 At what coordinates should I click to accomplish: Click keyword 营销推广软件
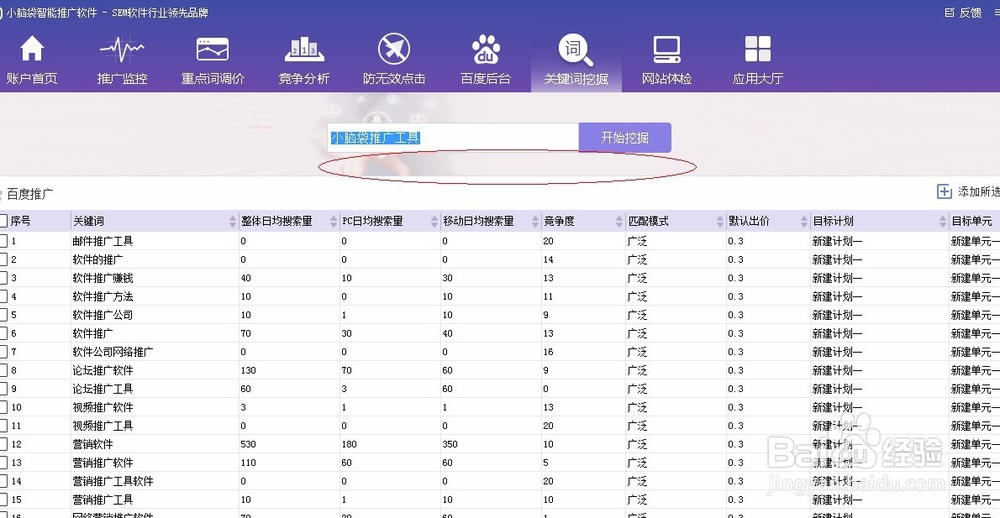(103, 462)
